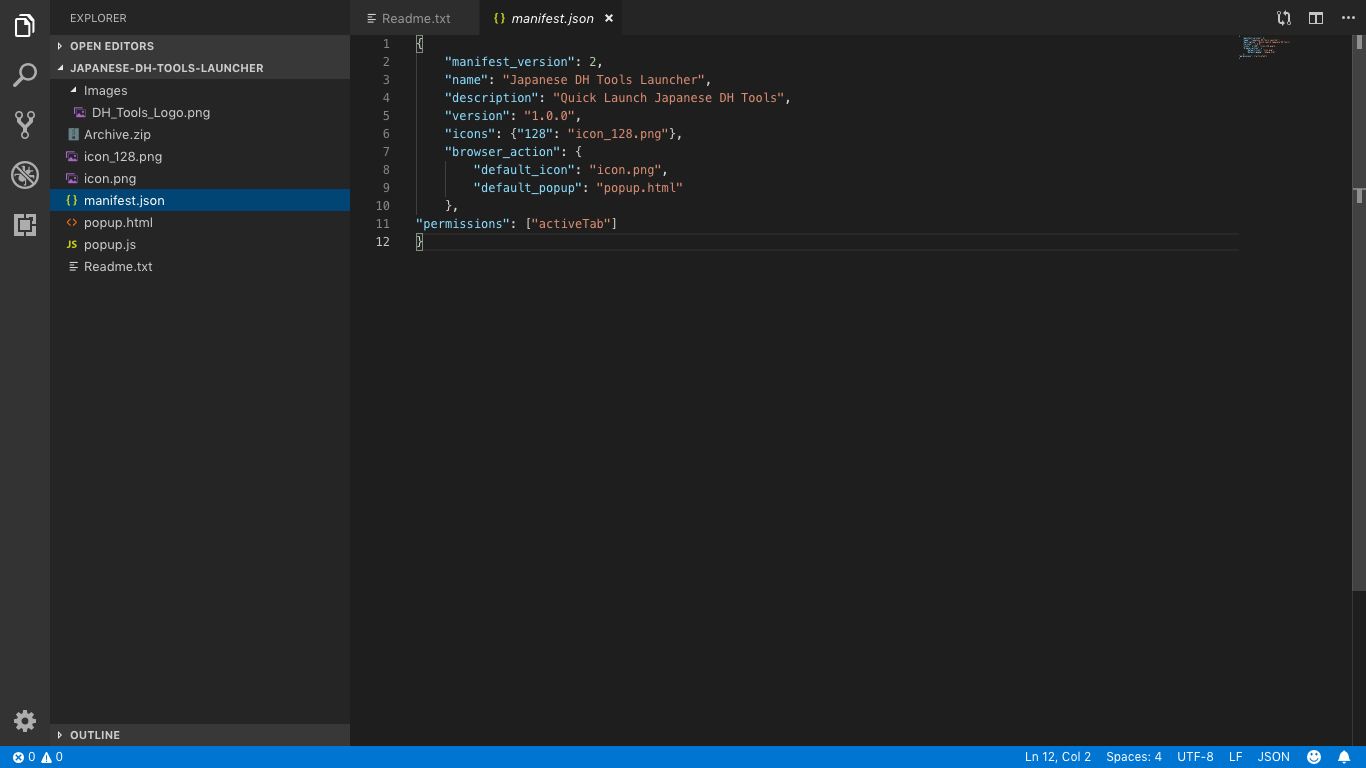Open the Debug view icon
This screenshot has height=768, width=1366.
pyautogui.click(x=25, y=175)
